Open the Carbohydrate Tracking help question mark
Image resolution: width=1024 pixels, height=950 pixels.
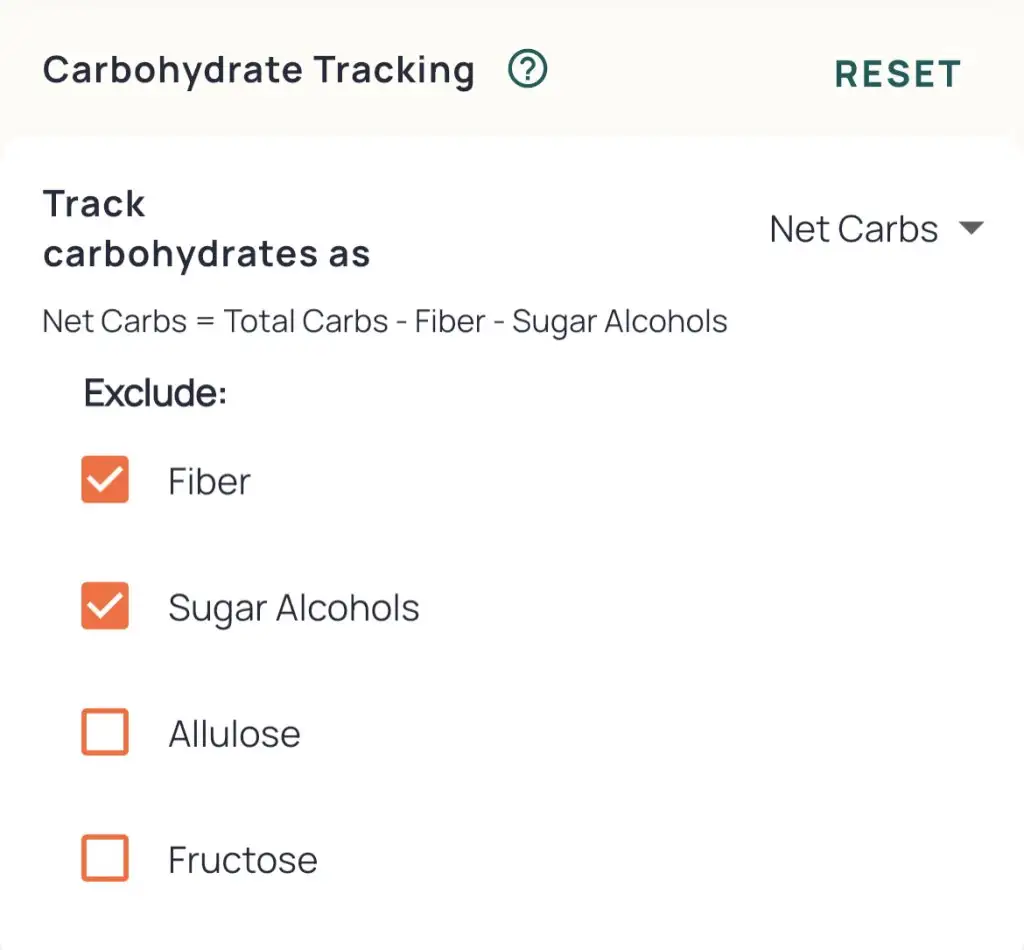(x=527, y=69)
